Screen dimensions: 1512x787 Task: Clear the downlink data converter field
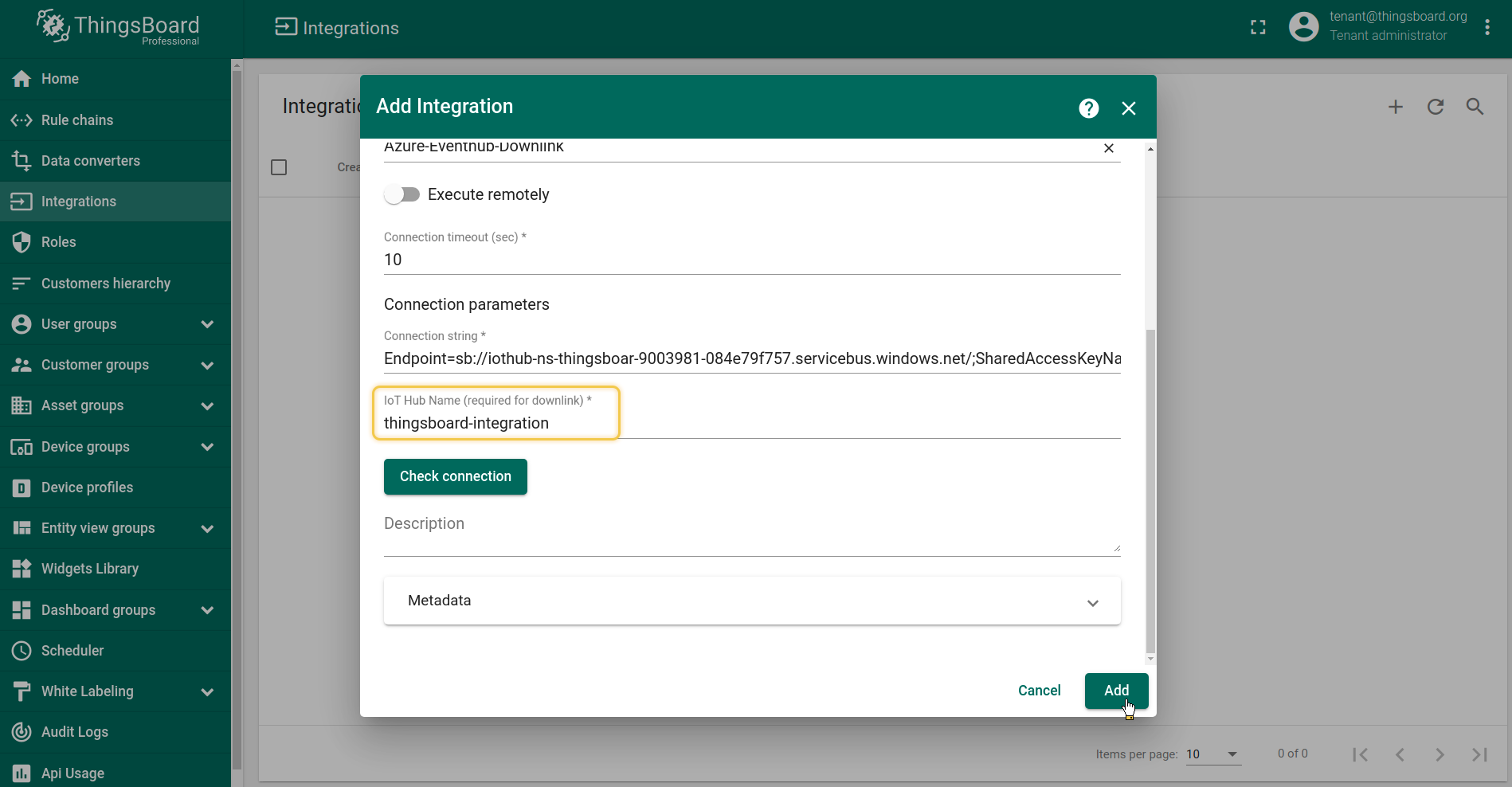(x=1108, y=149)
